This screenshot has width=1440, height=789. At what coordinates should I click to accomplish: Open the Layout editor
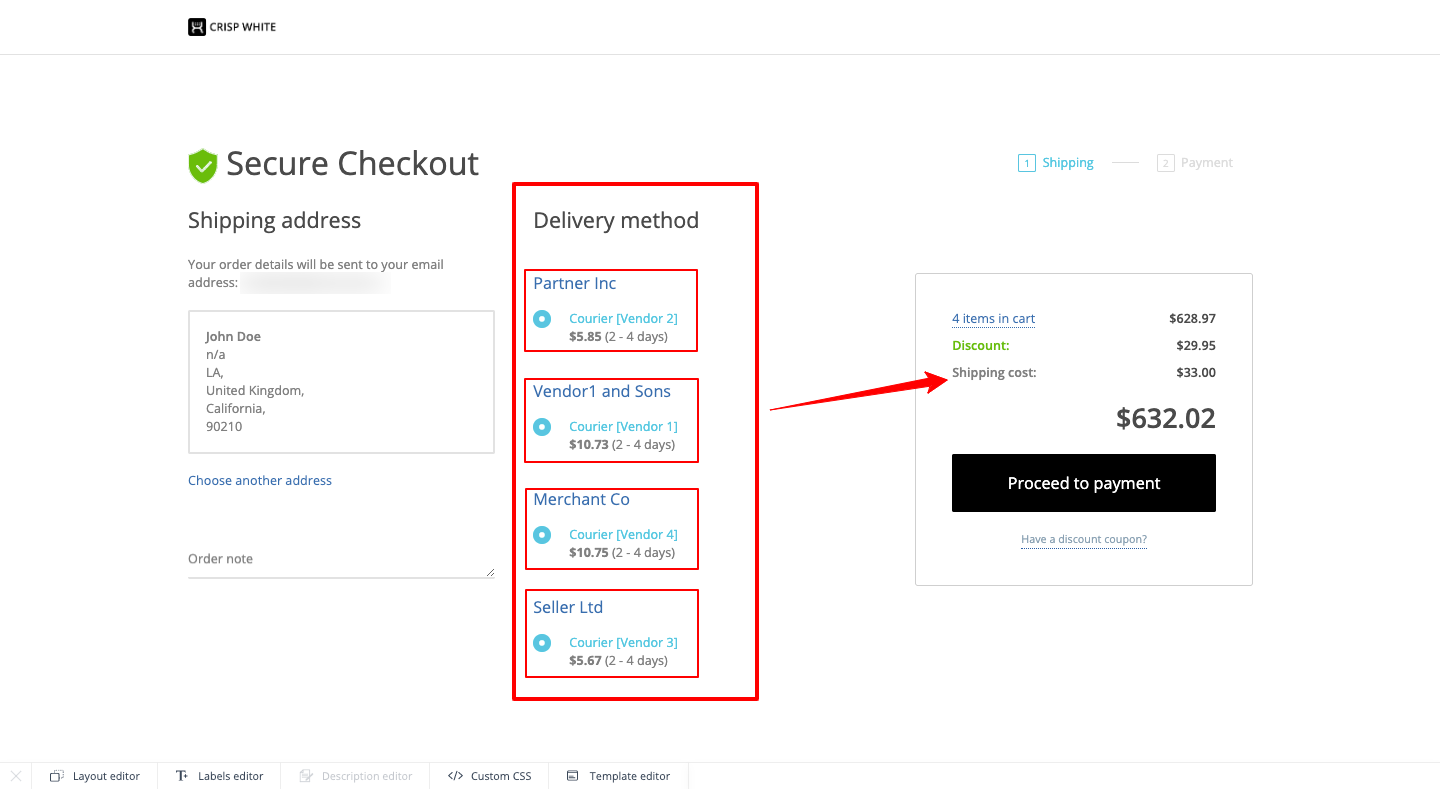click(x=95, y=776)
